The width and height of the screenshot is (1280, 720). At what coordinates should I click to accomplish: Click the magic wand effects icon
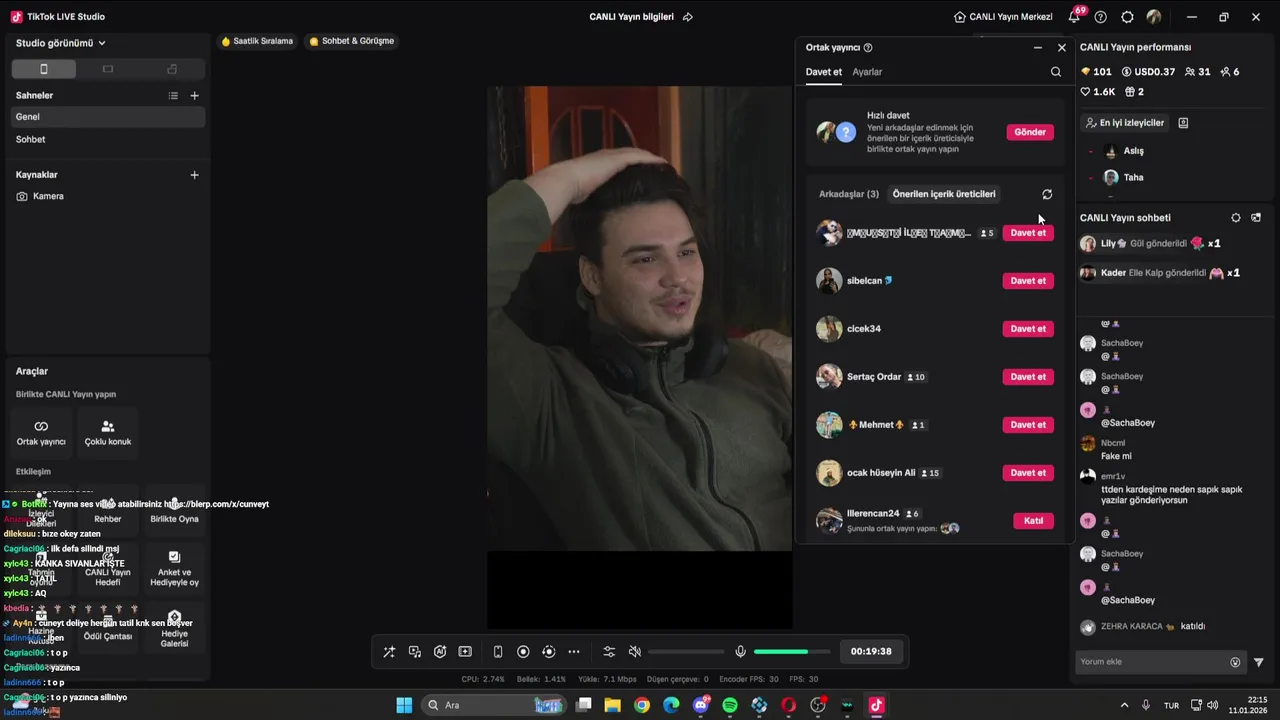[x=389, y=652]
